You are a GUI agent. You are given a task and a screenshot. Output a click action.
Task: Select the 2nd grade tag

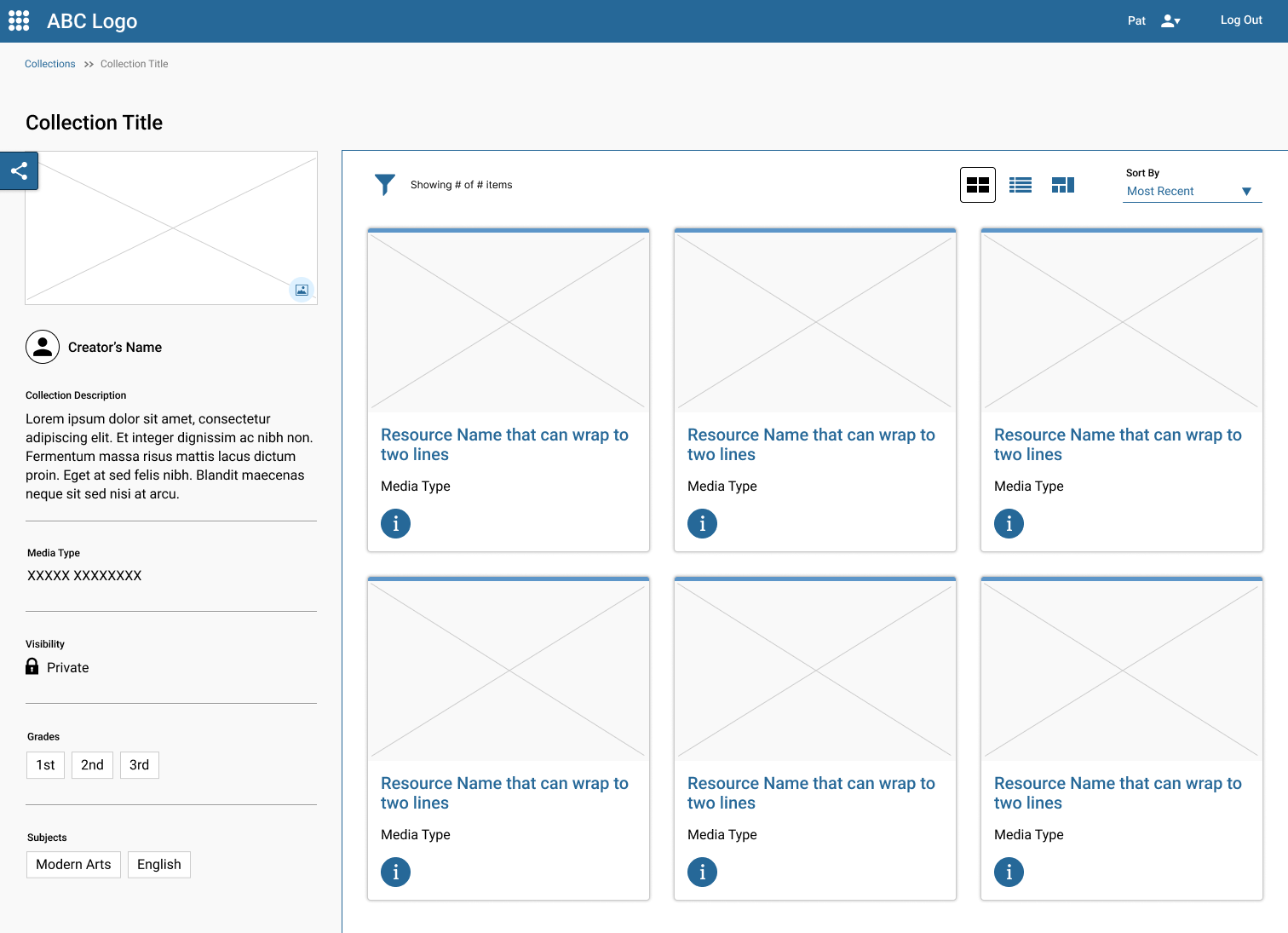92,765
